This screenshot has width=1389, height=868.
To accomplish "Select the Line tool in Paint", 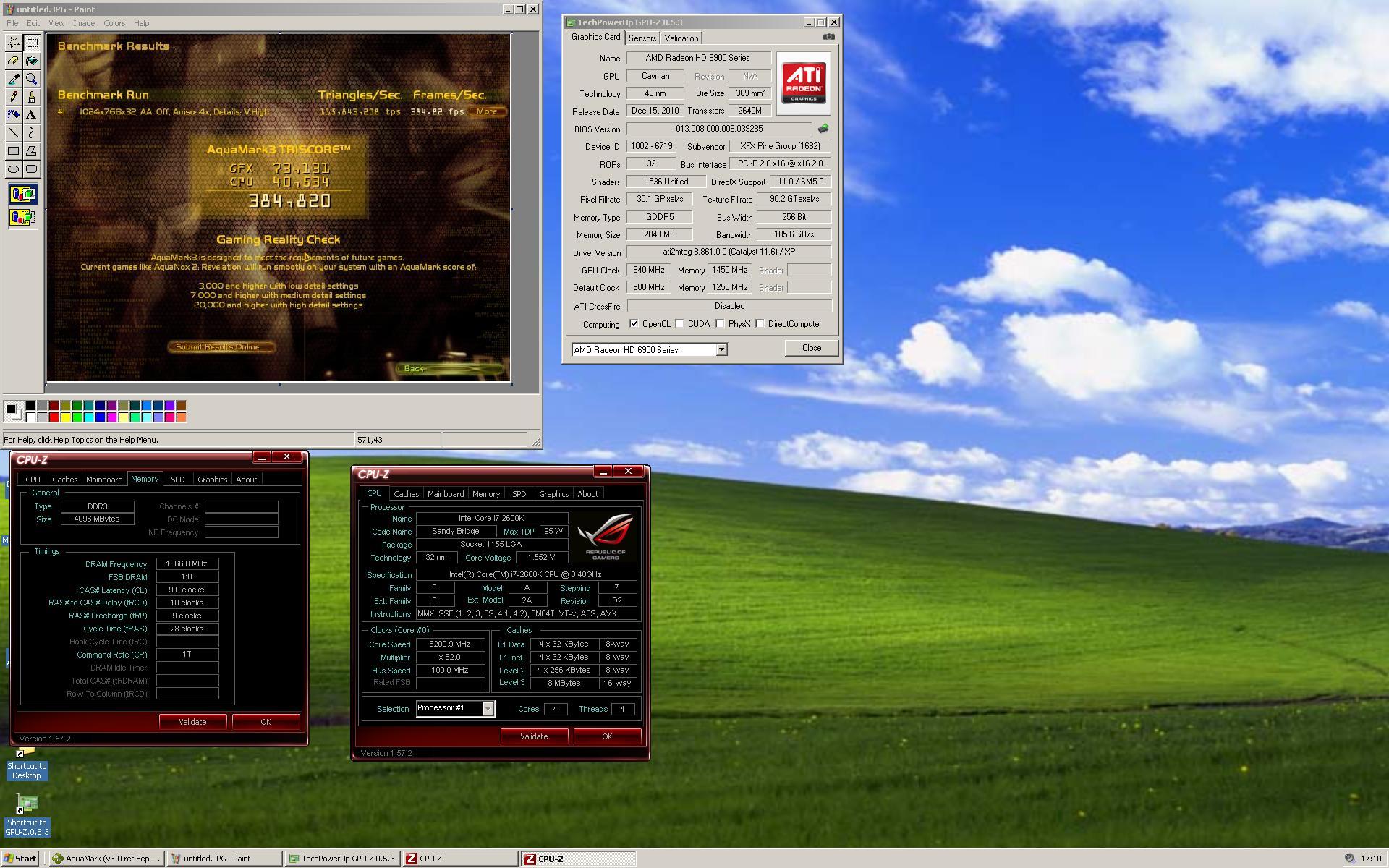I will coord(14,133).
